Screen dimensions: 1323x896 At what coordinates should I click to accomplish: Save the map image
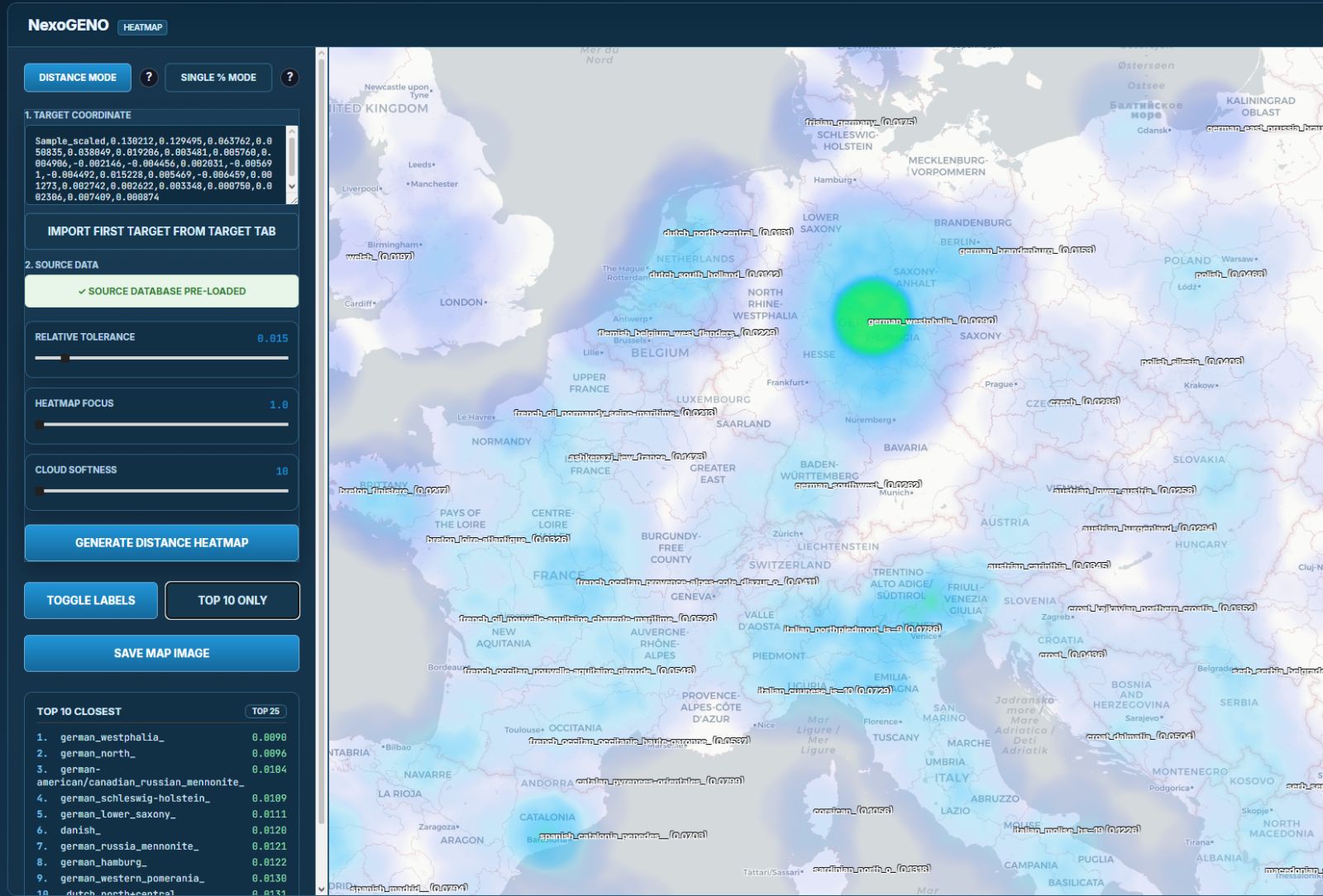click(x=161, y=653)
